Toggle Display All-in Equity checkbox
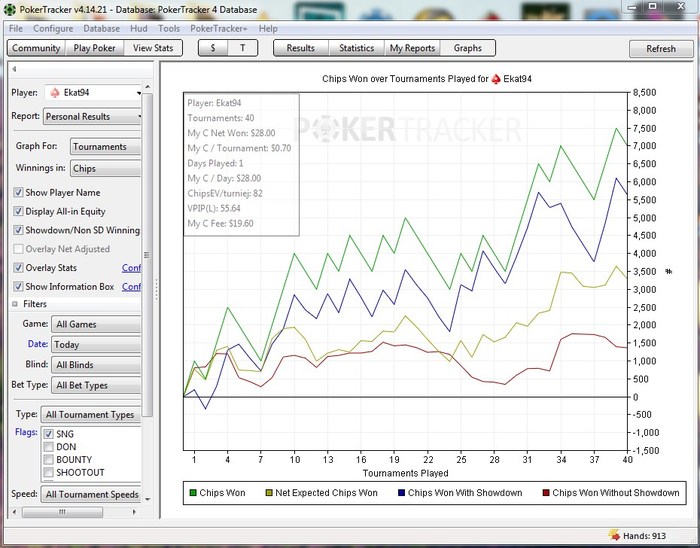Viewport: 700px width, 548px height. pos(18,211)
